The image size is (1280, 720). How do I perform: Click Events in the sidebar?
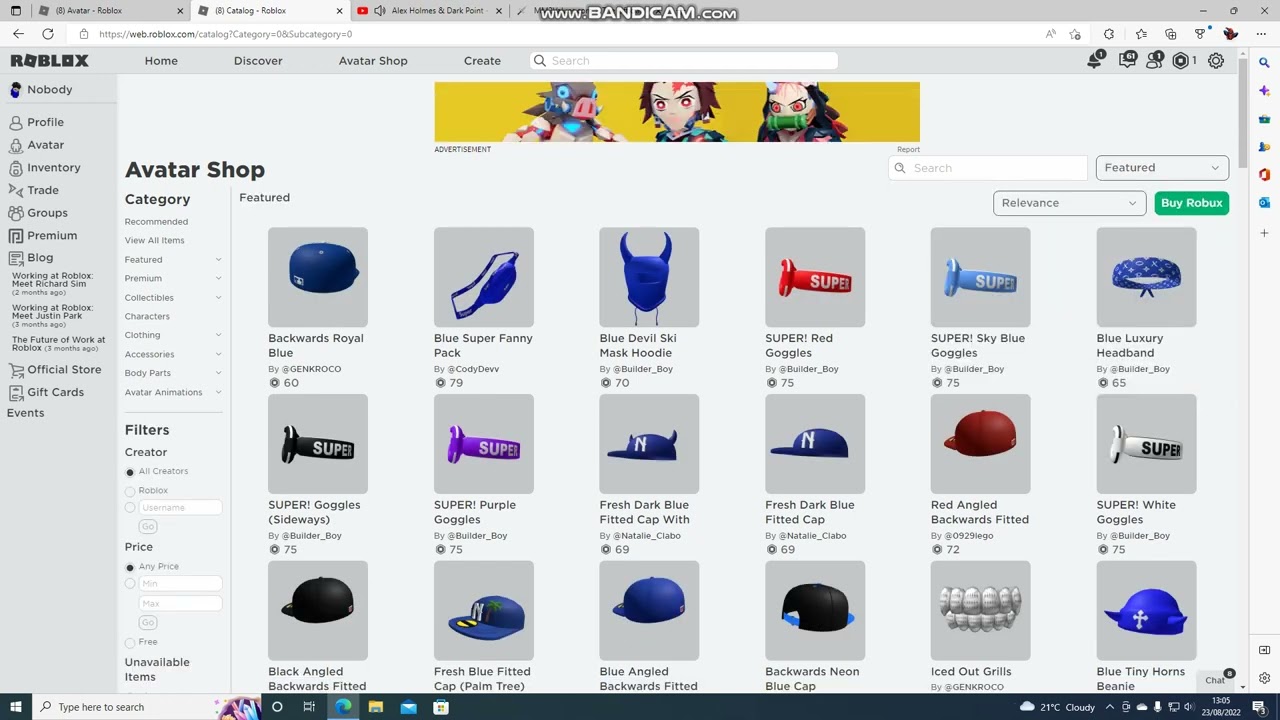(25, 413)
